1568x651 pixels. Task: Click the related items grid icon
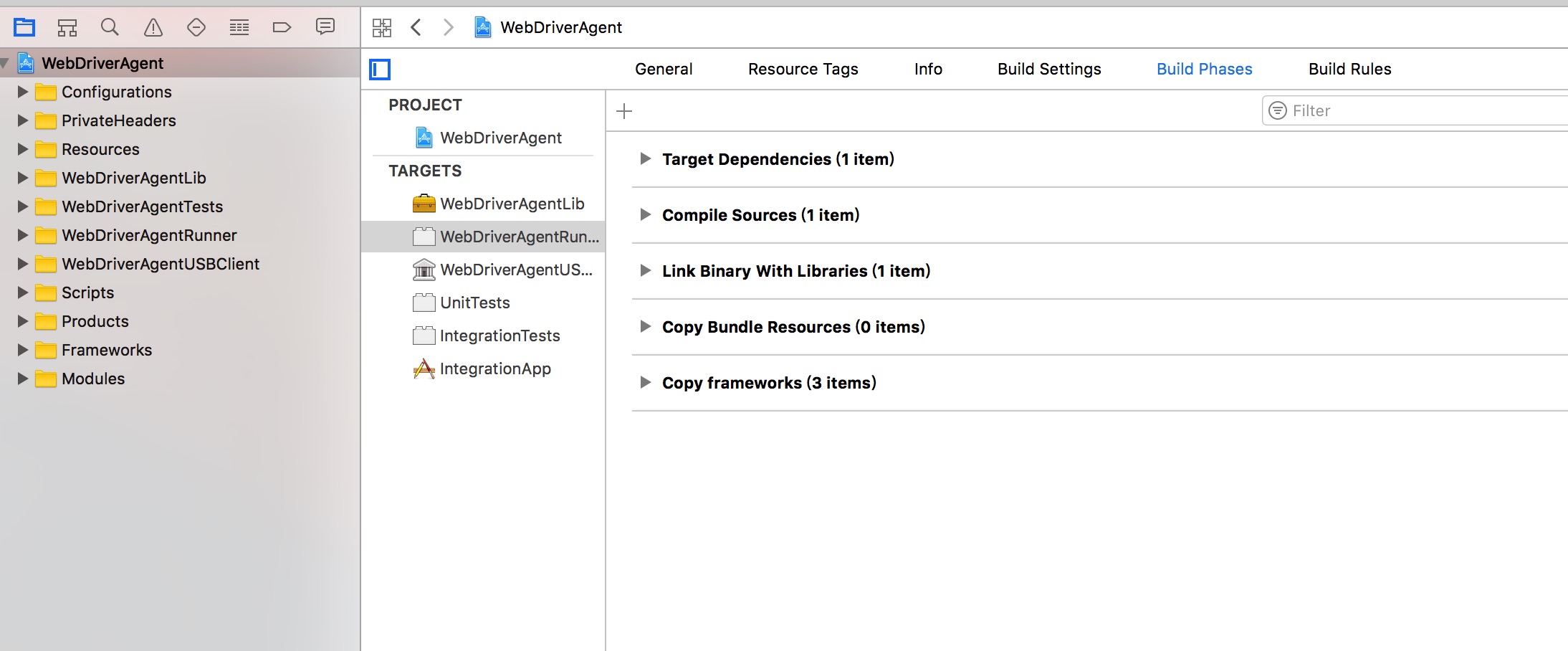click(382, 28)
